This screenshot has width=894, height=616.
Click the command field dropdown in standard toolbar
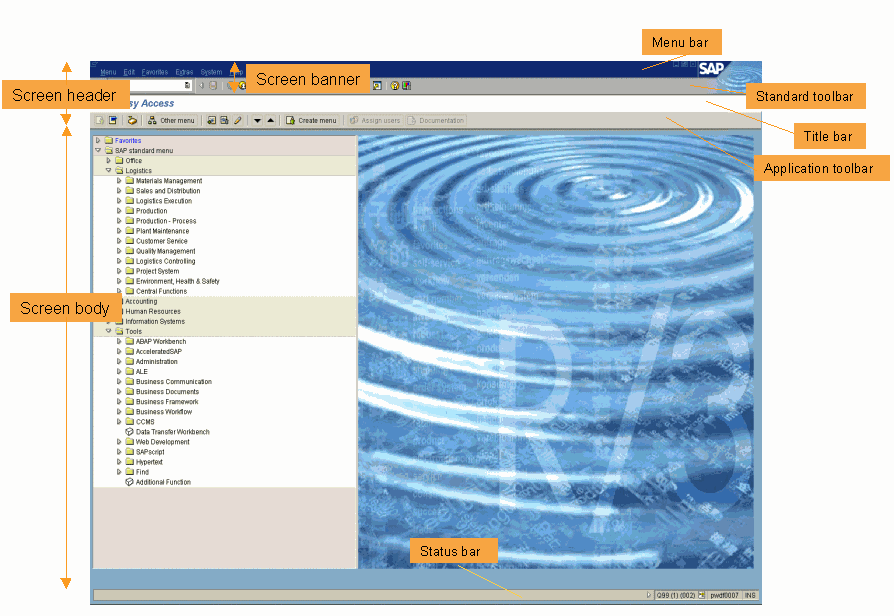pos(186,86)
